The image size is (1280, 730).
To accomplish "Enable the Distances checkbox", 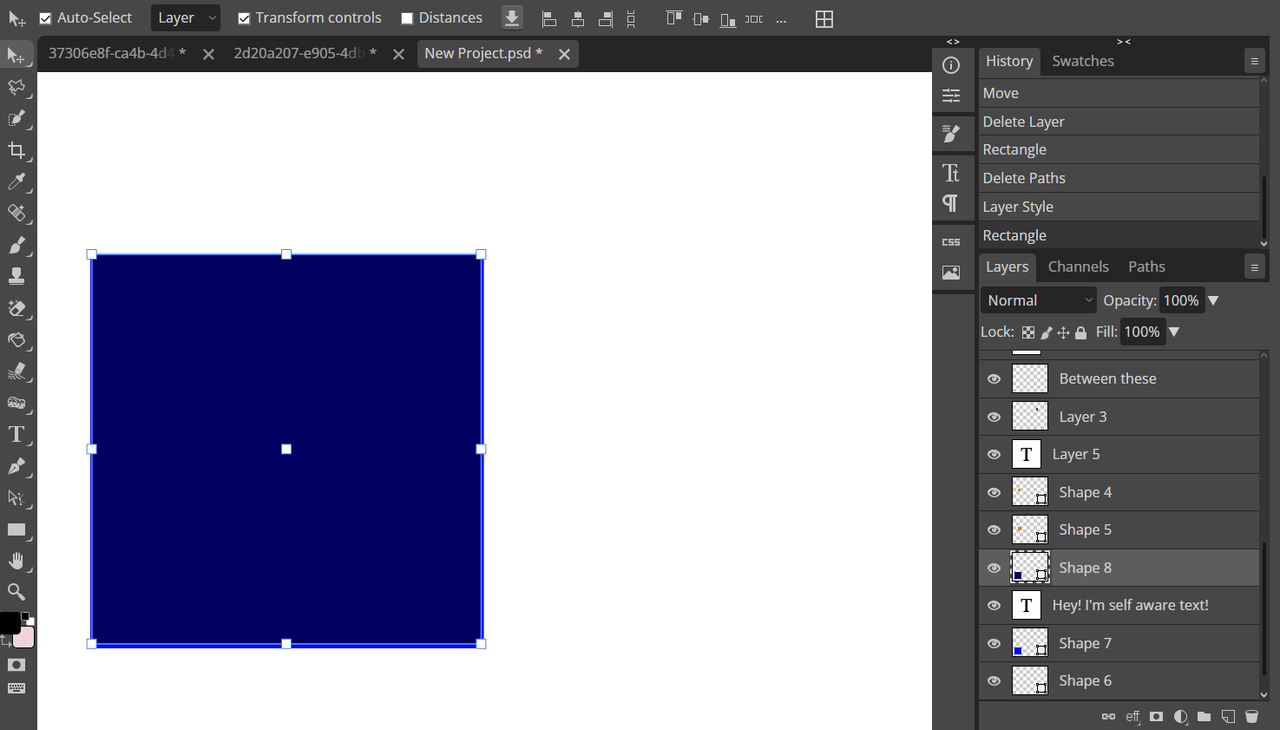I will (407, 18).
